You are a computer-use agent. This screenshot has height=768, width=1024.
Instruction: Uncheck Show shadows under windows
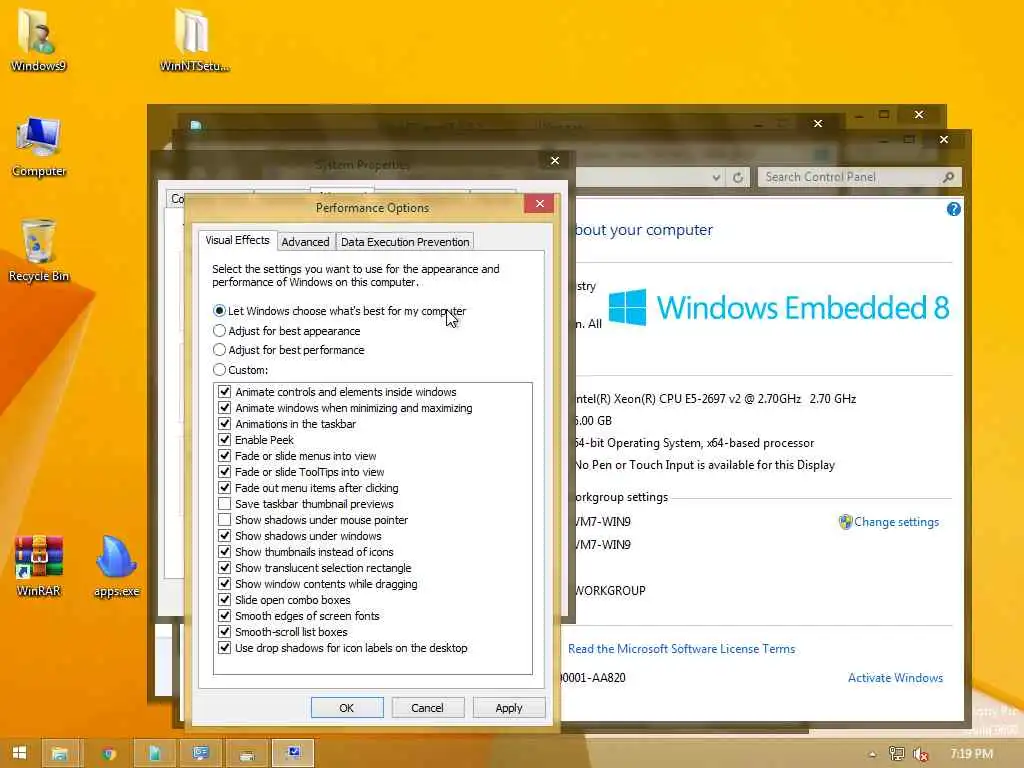225,536
